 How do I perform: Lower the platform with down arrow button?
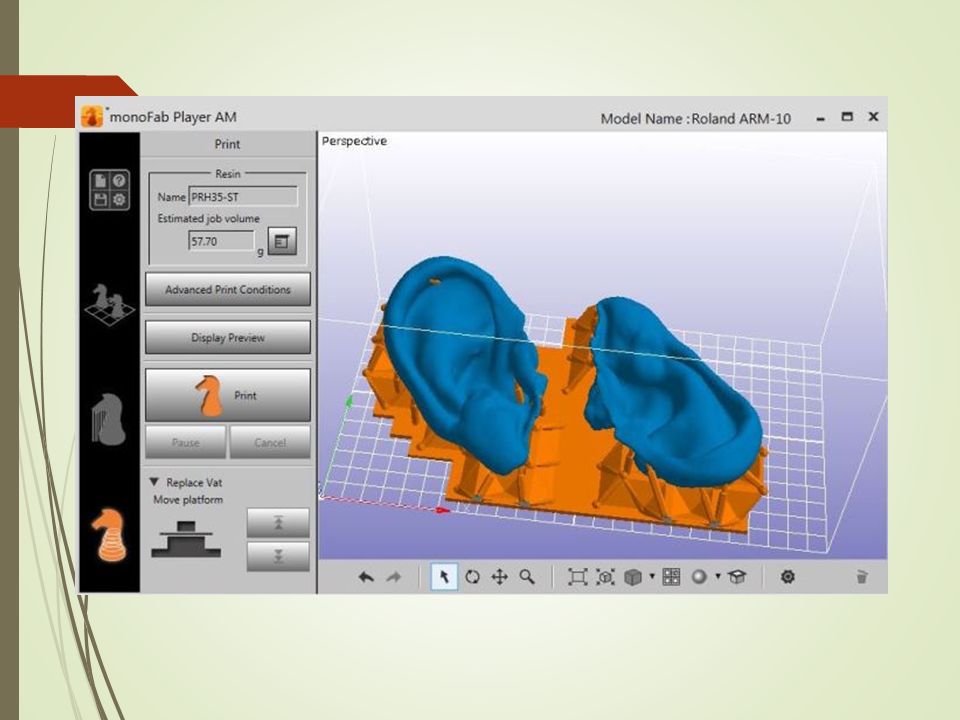(x=278, y=556)
